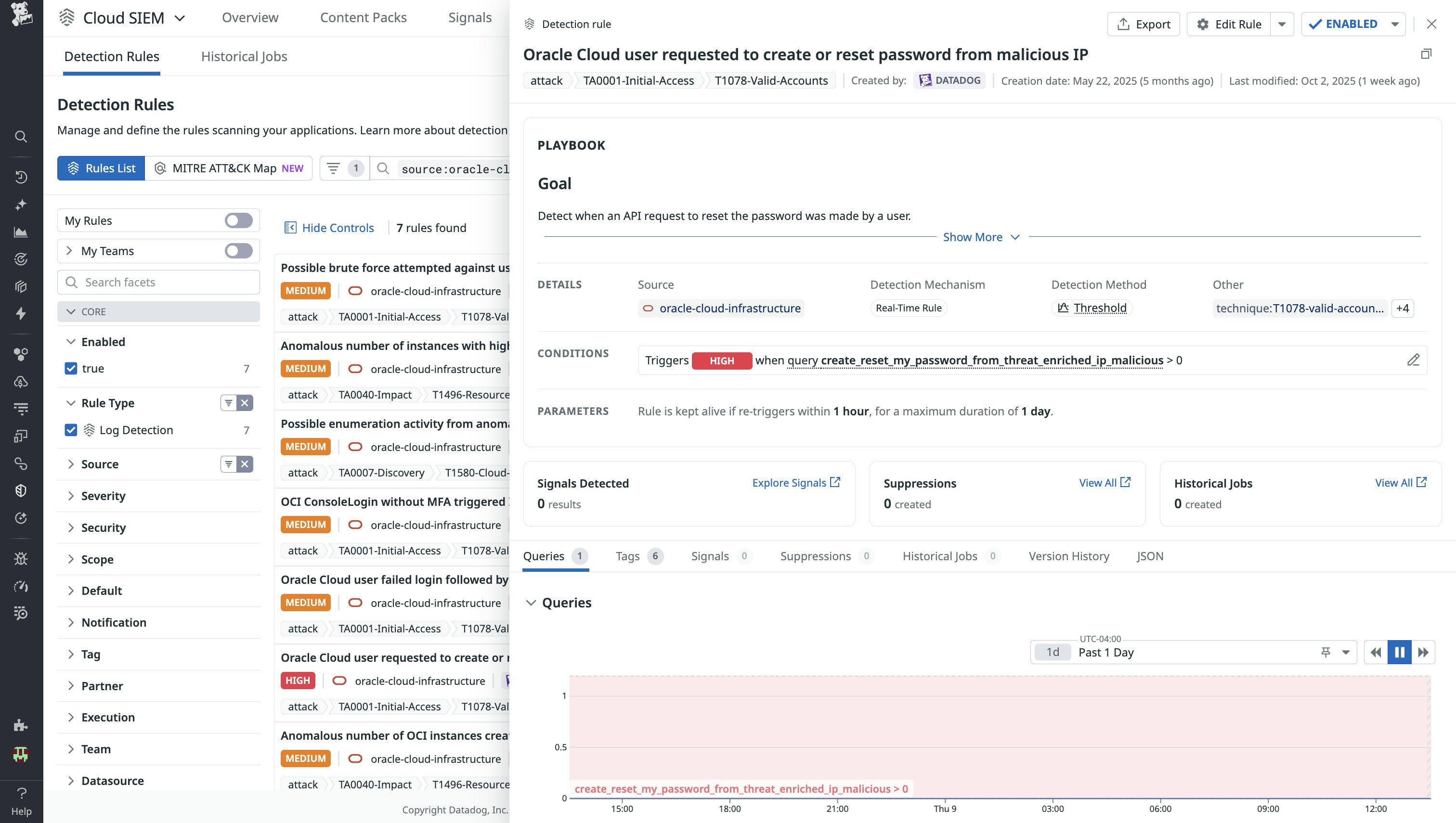This screenshot has width=1456, height=823.
Task: Click the rewind time range button
Action: (x=1376, y=652)
